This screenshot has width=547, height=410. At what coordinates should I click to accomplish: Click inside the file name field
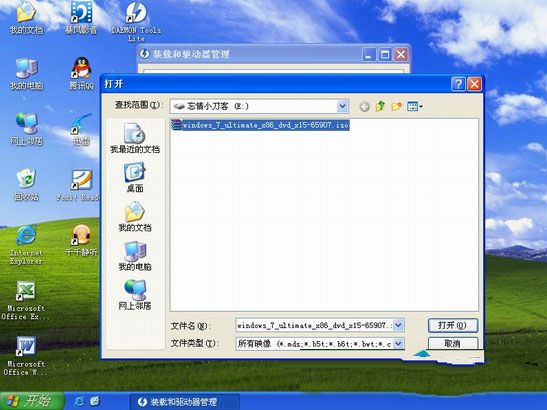[x=315, y=325]
